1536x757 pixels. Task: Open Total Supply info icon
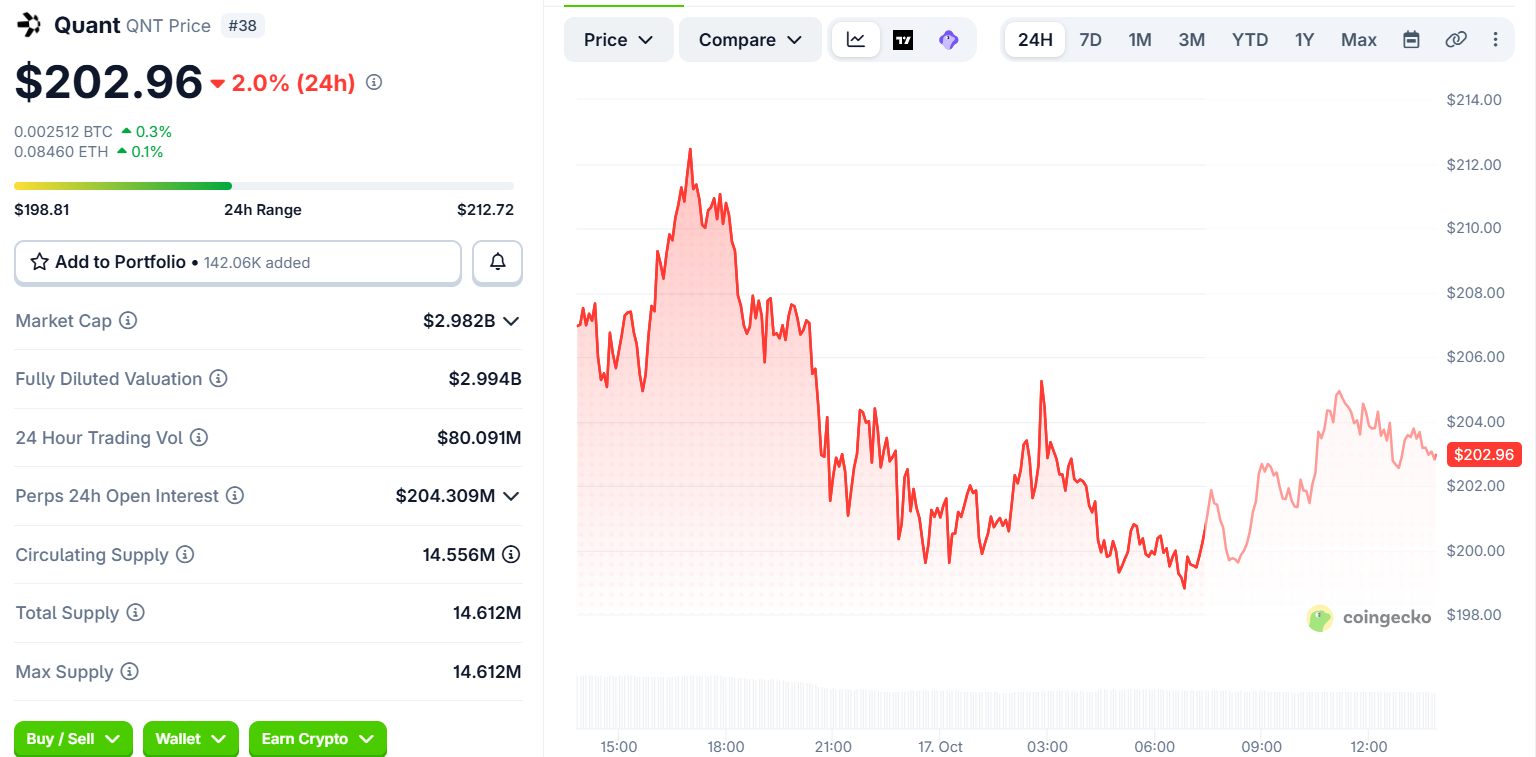click(136, 613)
